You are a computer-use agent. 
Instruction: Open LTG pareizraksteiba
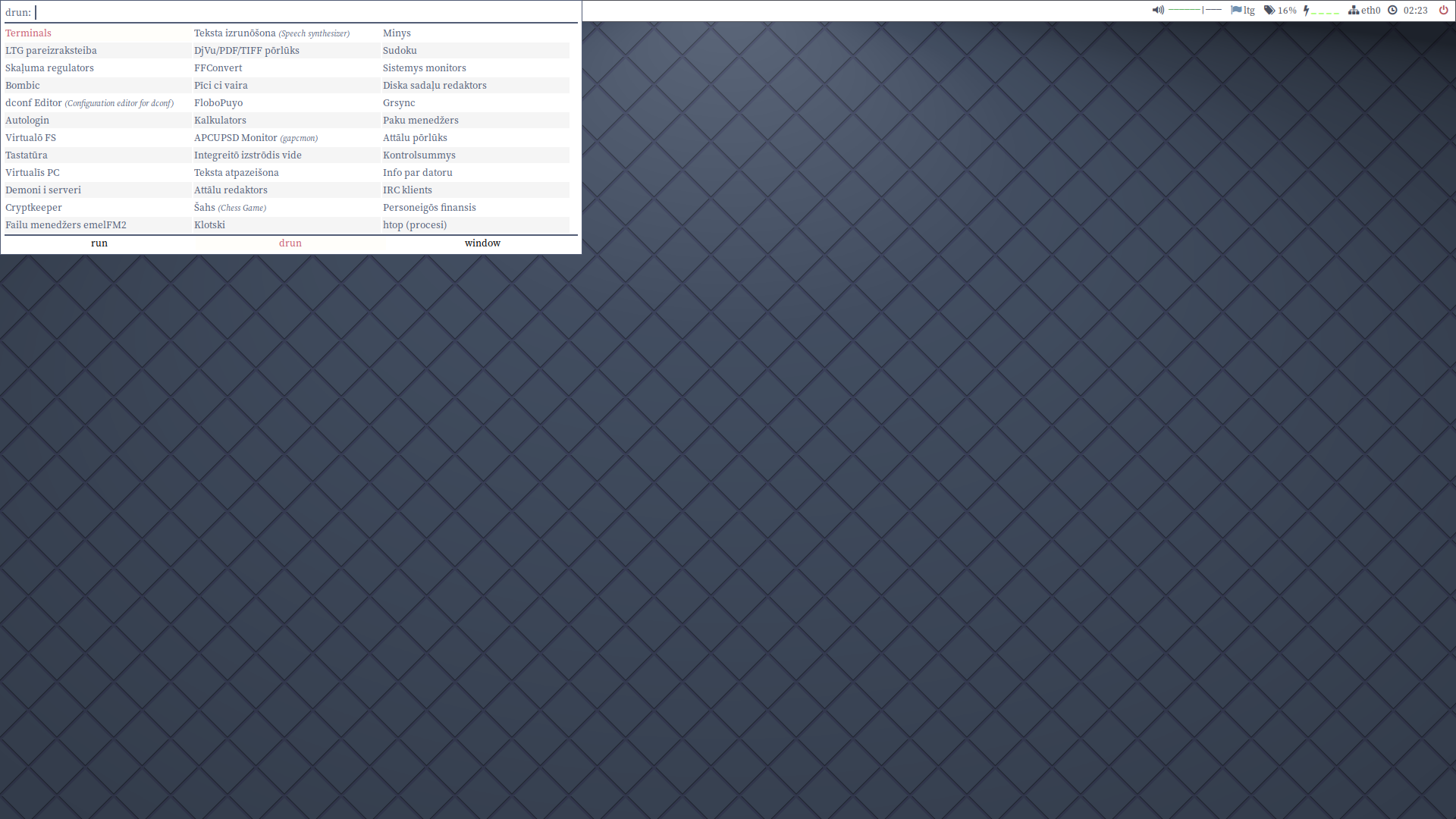[x=97, y=51]
